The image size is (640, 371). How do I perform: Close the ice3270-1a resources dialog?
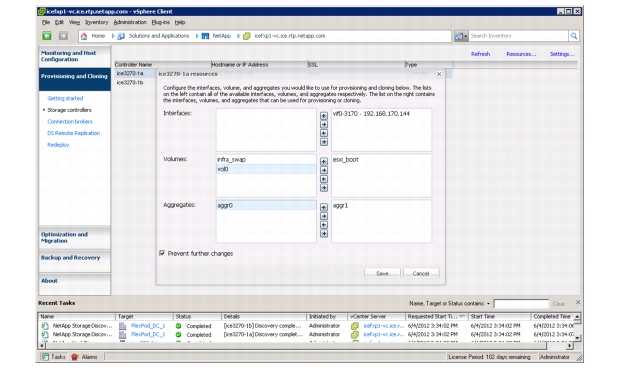439,74
